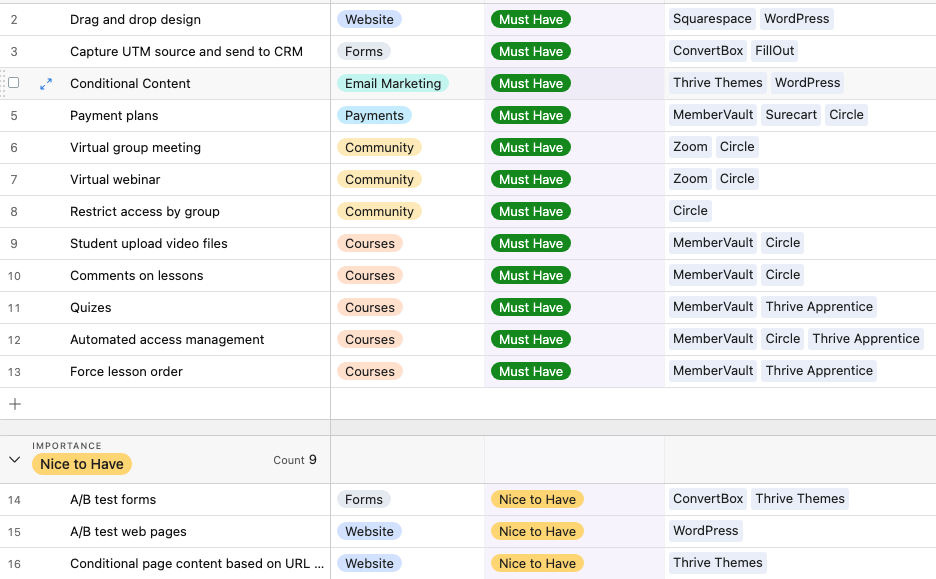Image resolution: width=936 pixels, height=579 pixels.
Task: Click the Must Have pill on Payment plans
Action: coord(530,115)
